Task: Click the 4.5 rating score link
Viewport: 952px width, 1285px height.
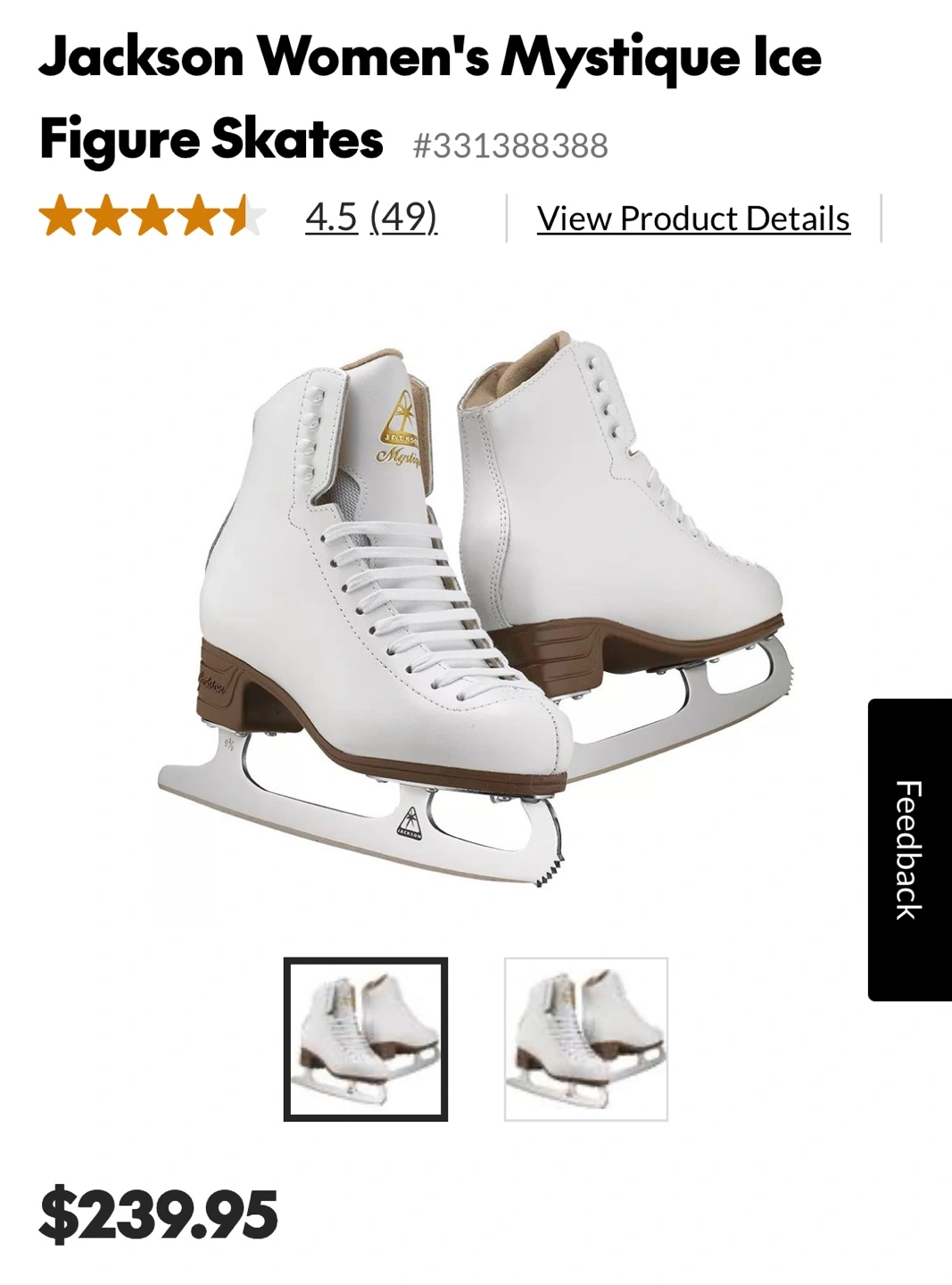Action: pos(331,217)
